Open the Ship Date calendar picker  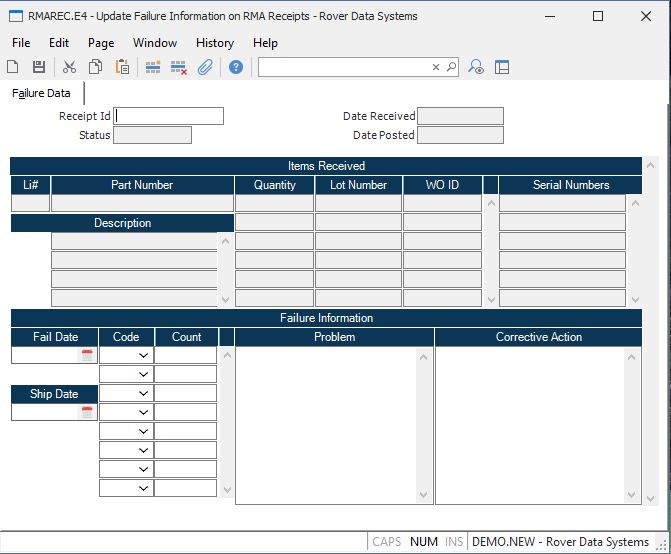click(87, 412)
